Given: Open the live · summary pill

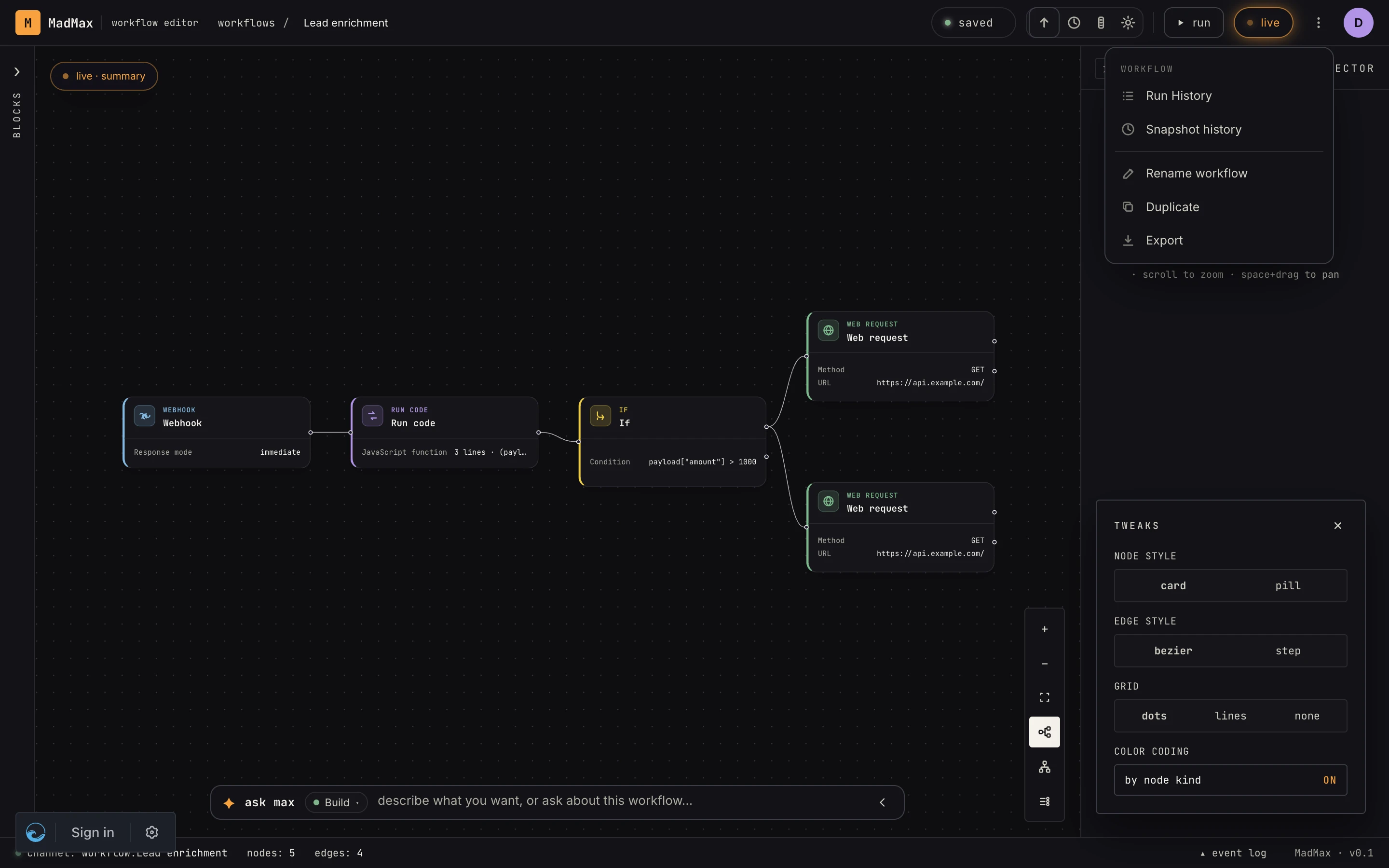Looking at the screenshot, I should click(104, 76).
